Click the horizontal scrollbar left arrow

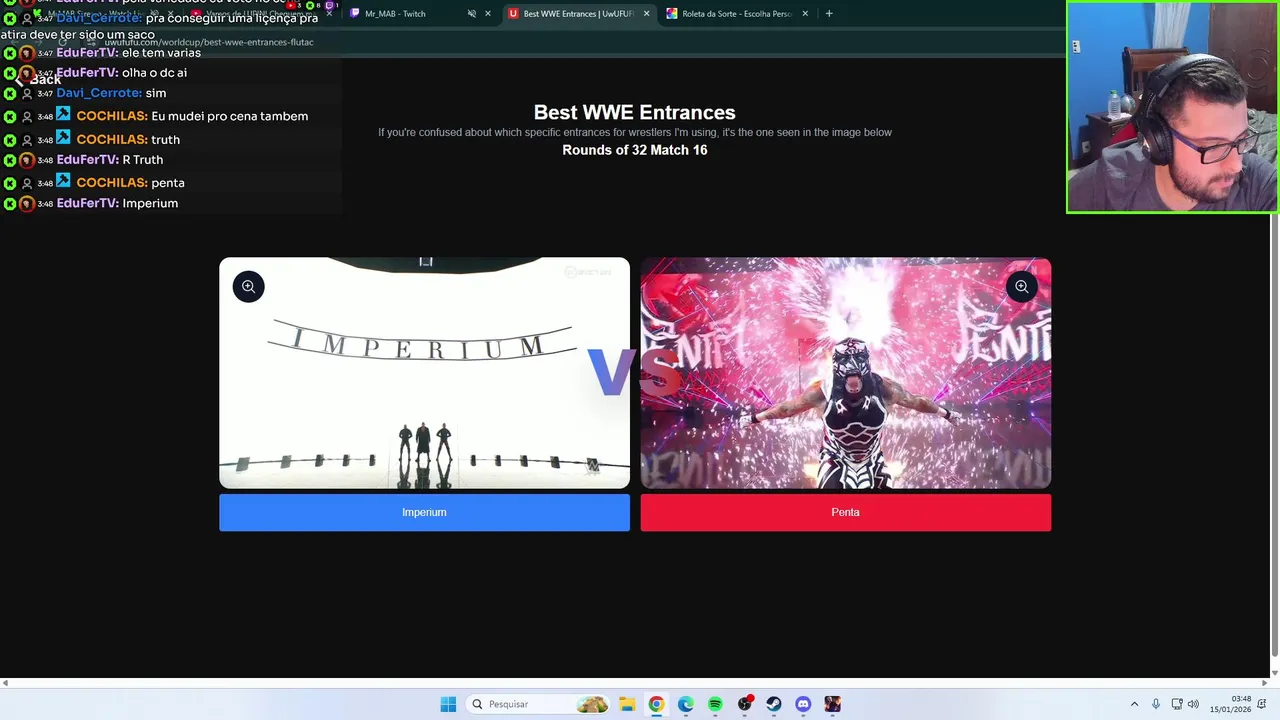tap(5, 683)
